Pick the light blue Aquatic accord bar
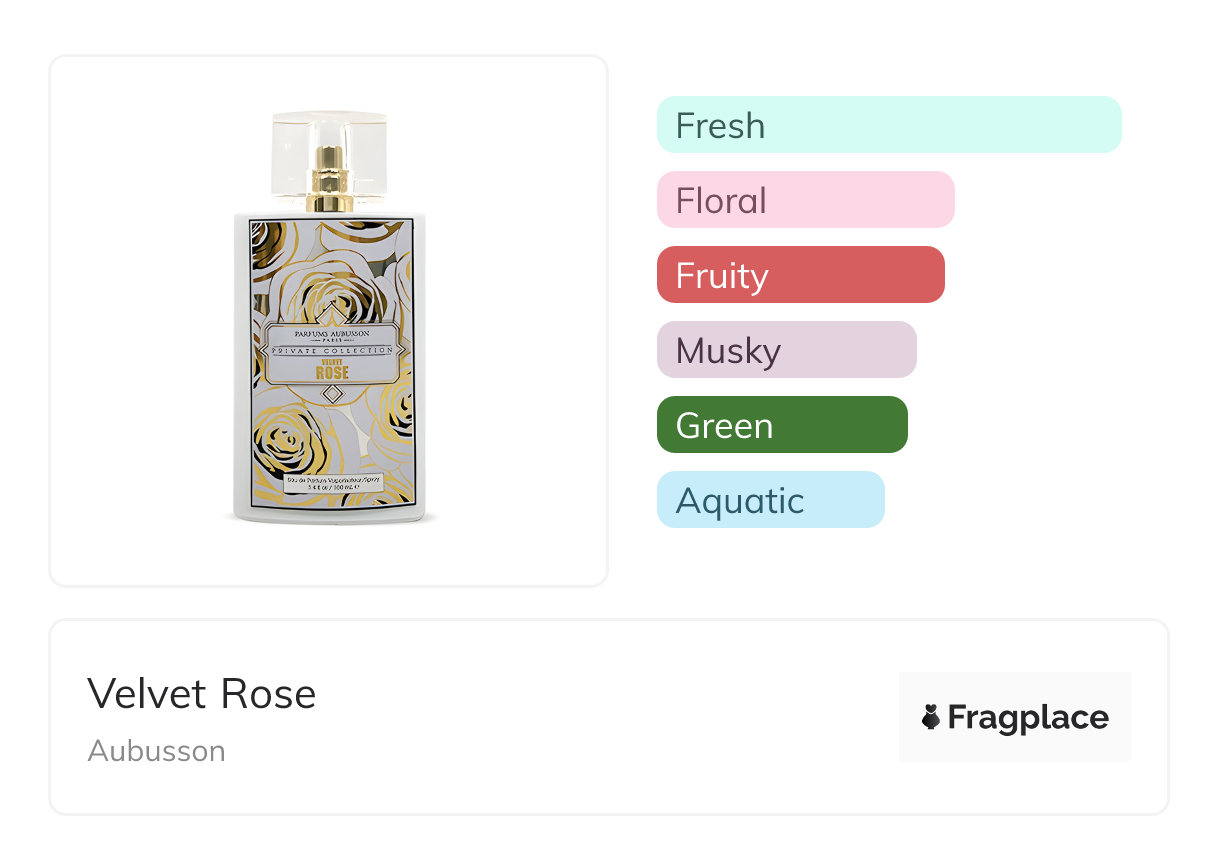This screenshot has width=1218, height=864. coord(770,500)
